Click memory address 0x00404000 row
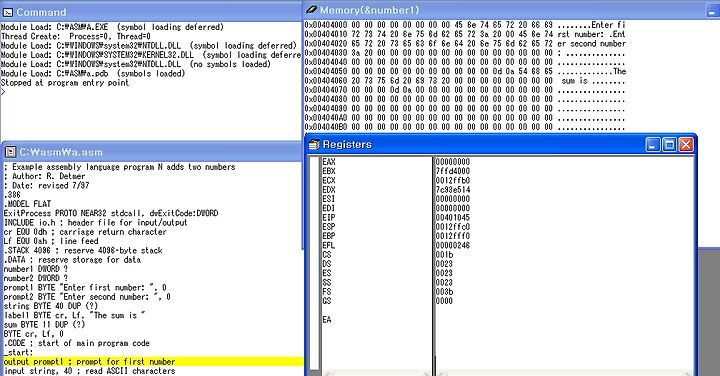The width and height of the screenshot is (720, 376). click(x=465, y=25)
